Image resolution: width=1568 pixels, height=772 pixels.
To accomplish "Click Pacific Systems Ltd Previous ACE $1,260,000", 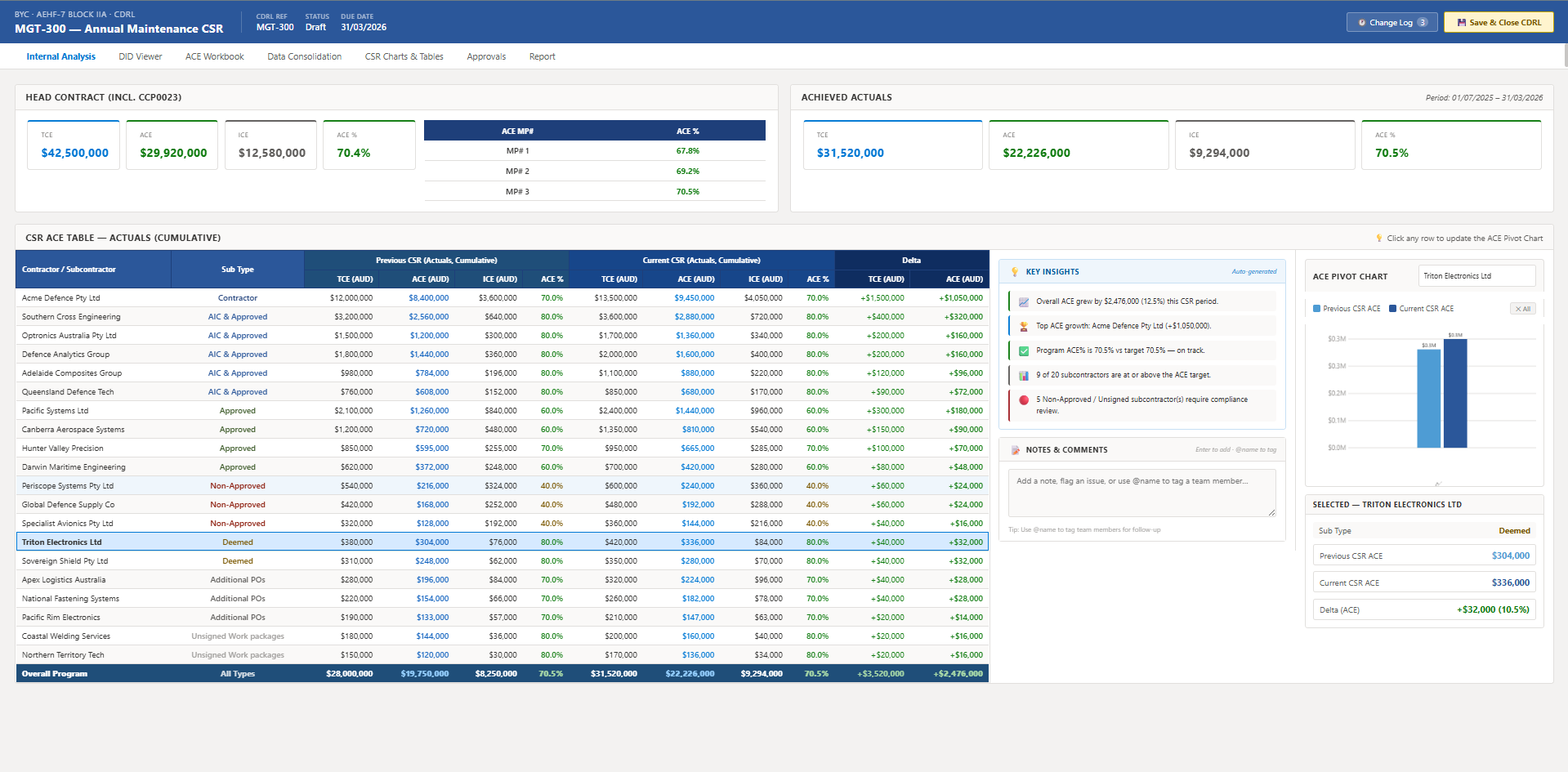I will pyautogui.click(x=429, y=411).
